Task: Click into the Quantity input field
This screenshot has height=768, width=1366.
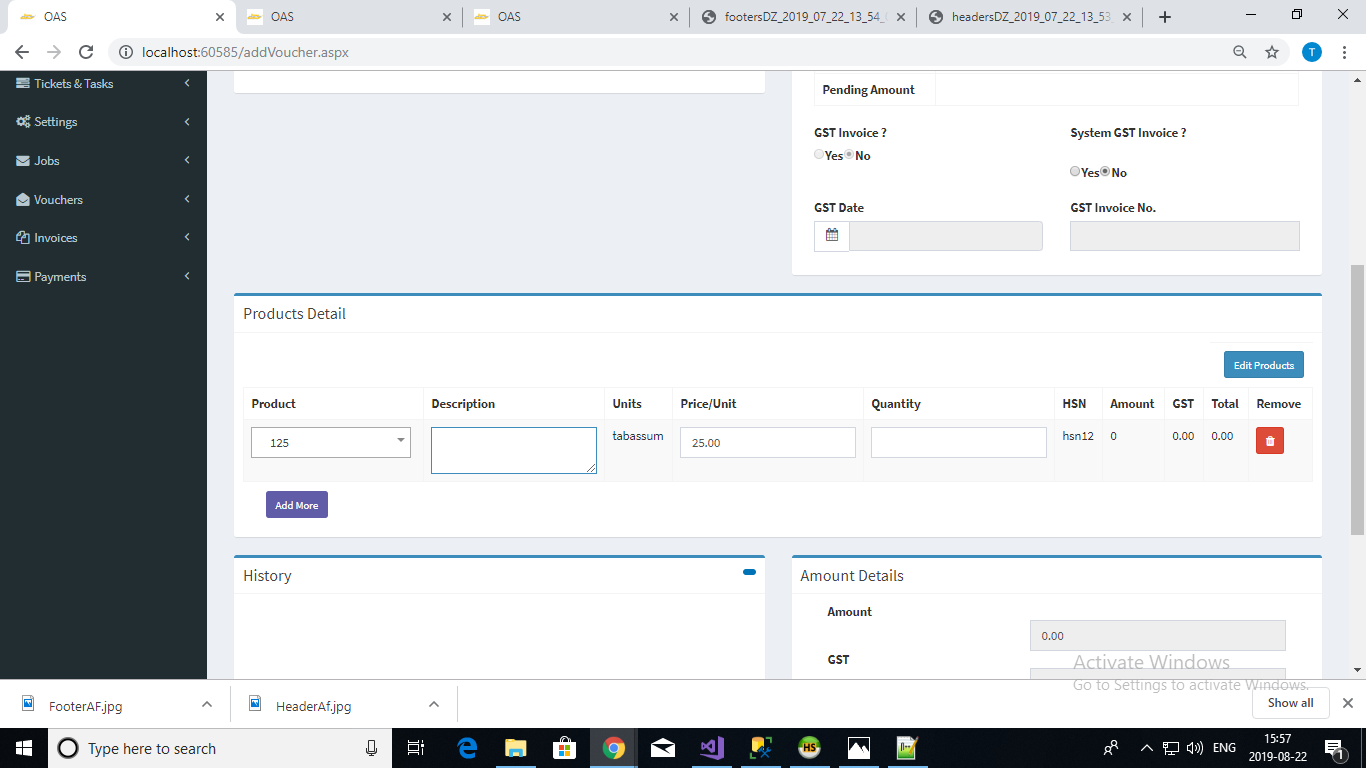Action: [958, 442]
